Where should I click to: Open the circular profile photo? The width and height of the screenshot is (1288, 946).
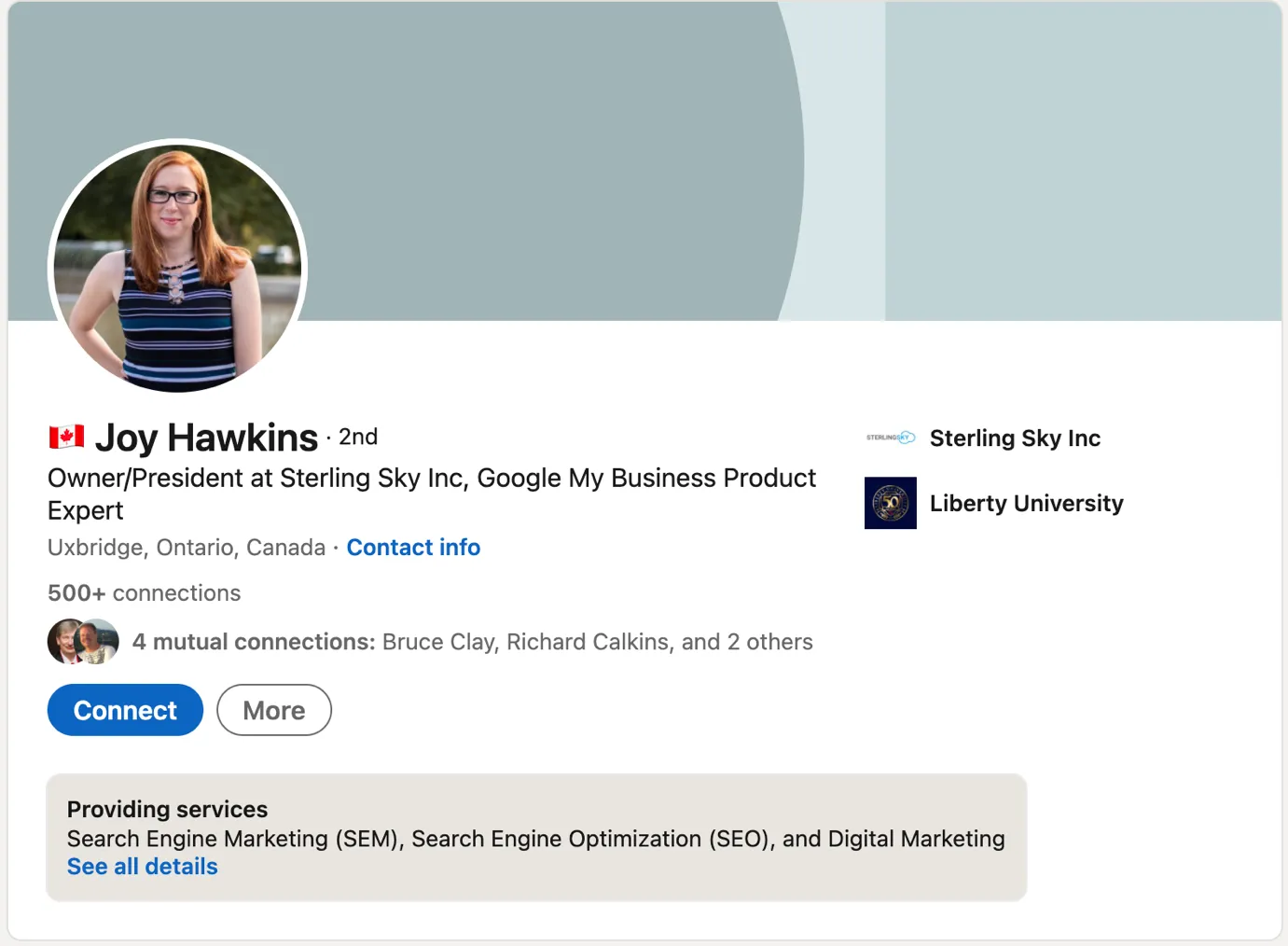177,268
